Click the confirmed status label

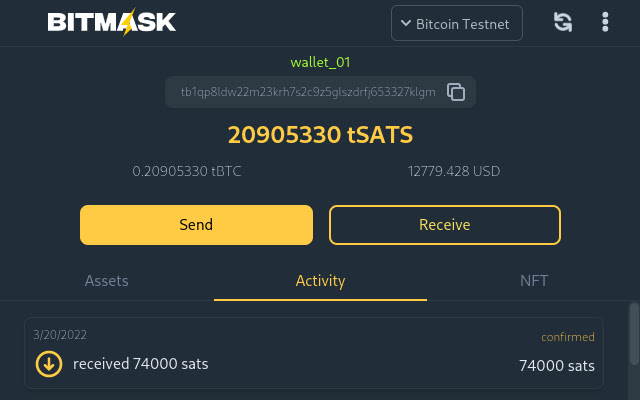click(x=568, y=337)
